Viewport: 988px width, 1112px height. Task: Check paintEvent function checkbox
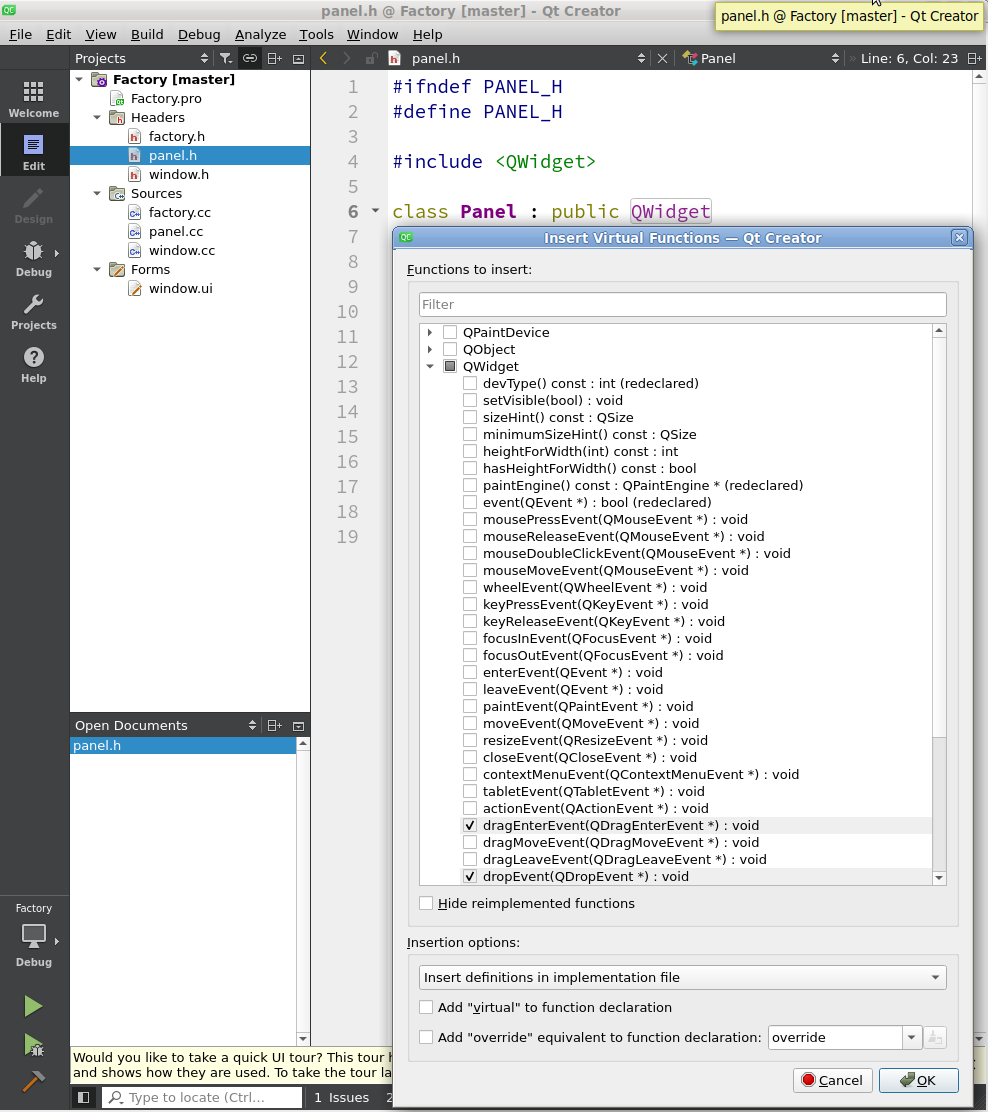tap(470, 706)
